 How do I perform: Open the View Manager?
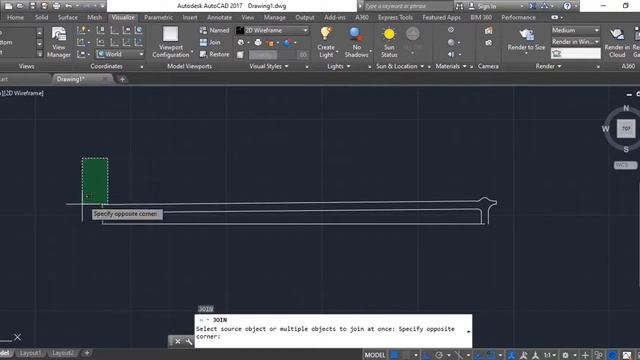pyautogui.click(x=58, y=42)
